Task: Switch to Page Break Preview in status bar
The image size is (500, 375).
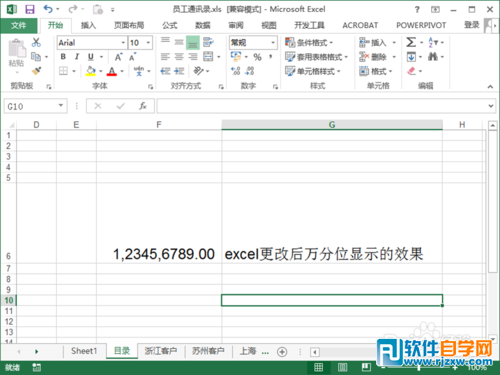Action: 366,367
